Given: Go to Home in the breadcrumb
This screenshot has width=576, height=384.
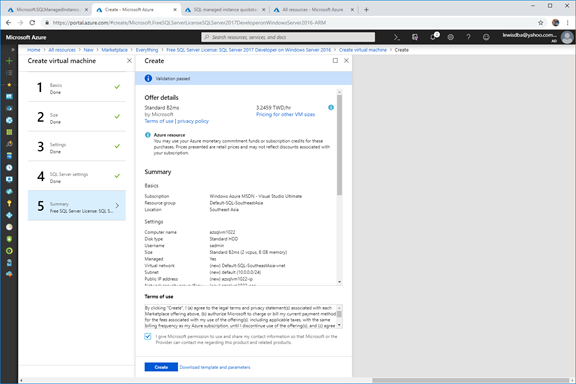Looking at the screenshot, I should [34, 50].
